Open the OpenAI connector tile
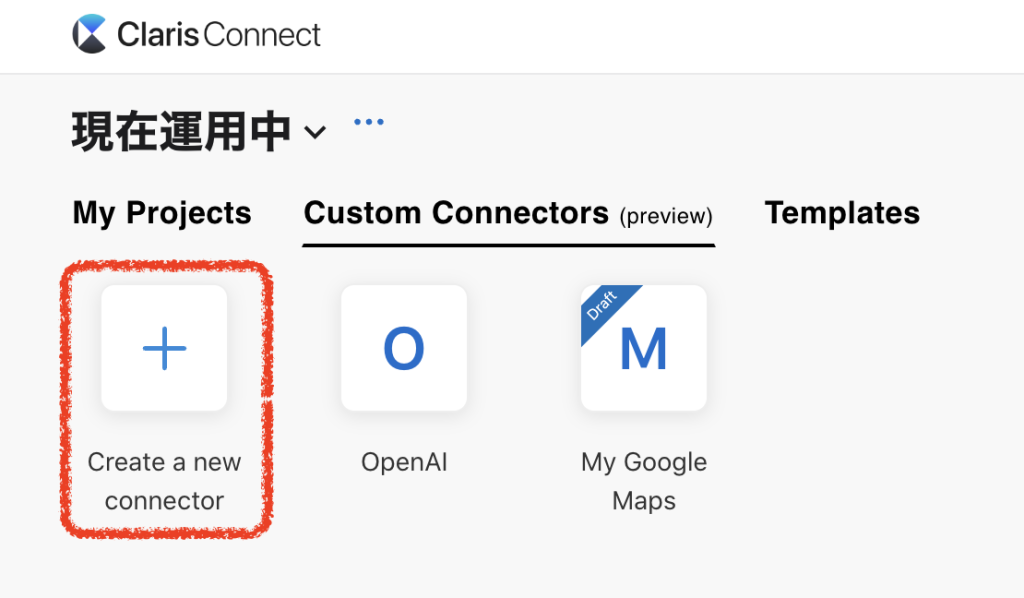Screen dimensions: 1024x598 pyautogui.click(x=404, y=348)
